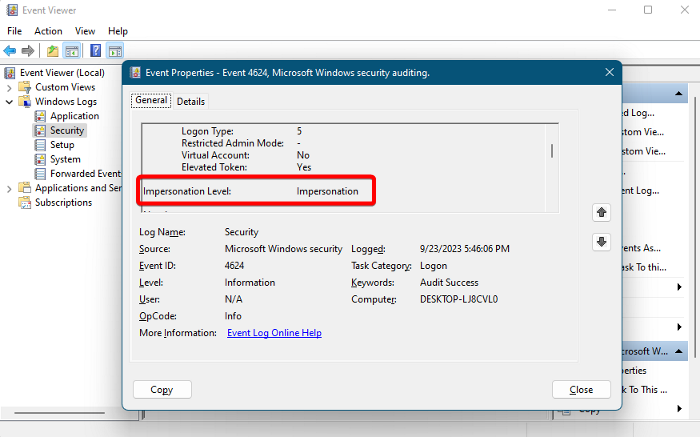Click the Copy button in Event Properties
This screenshot has width=700, height=437.
(x=162, y=390)
